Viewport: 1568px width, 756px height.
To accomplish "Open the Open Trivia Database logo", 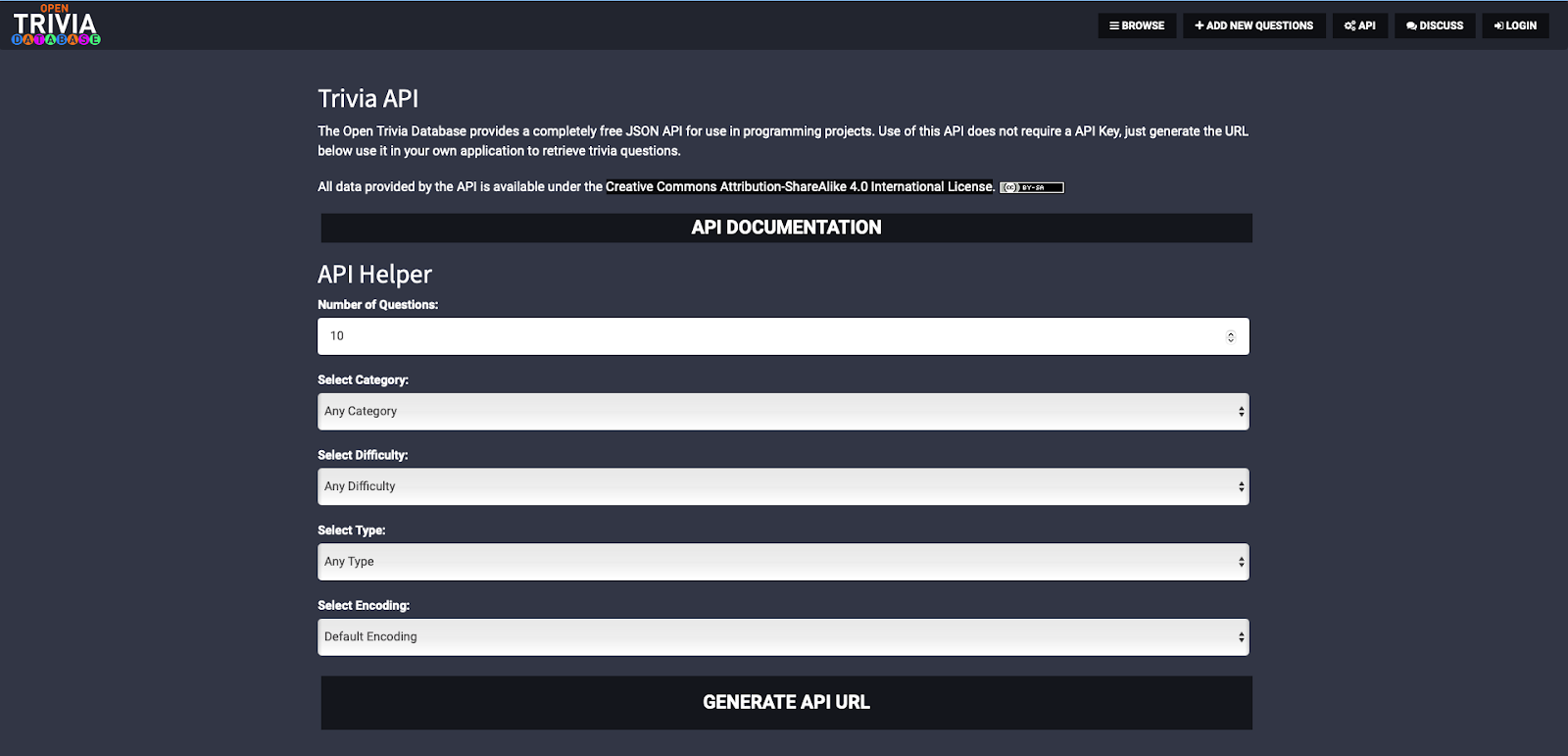I will tap(56, 25).
